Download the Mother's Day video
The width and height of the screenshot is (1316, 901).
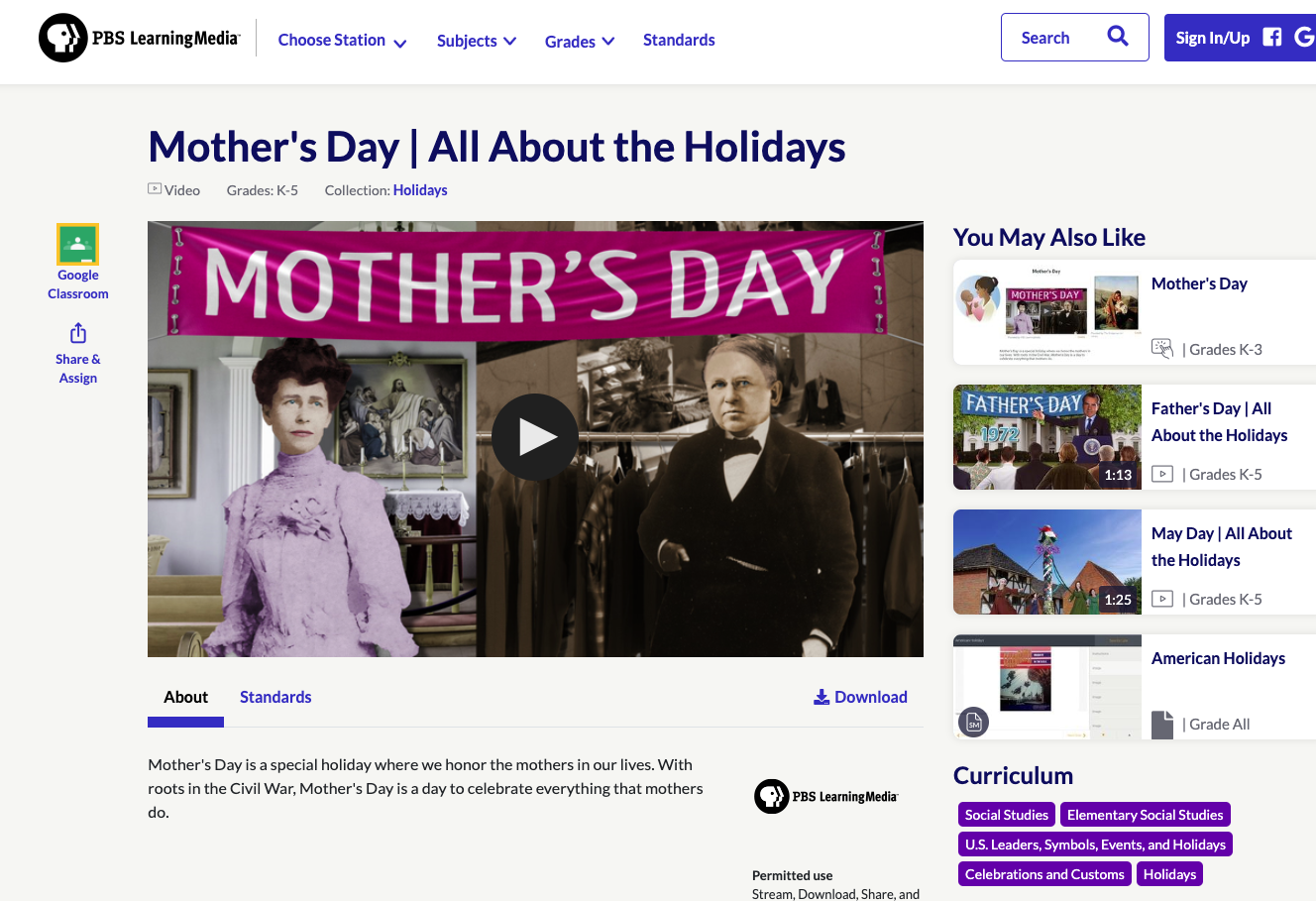click(x=860, y=697)
